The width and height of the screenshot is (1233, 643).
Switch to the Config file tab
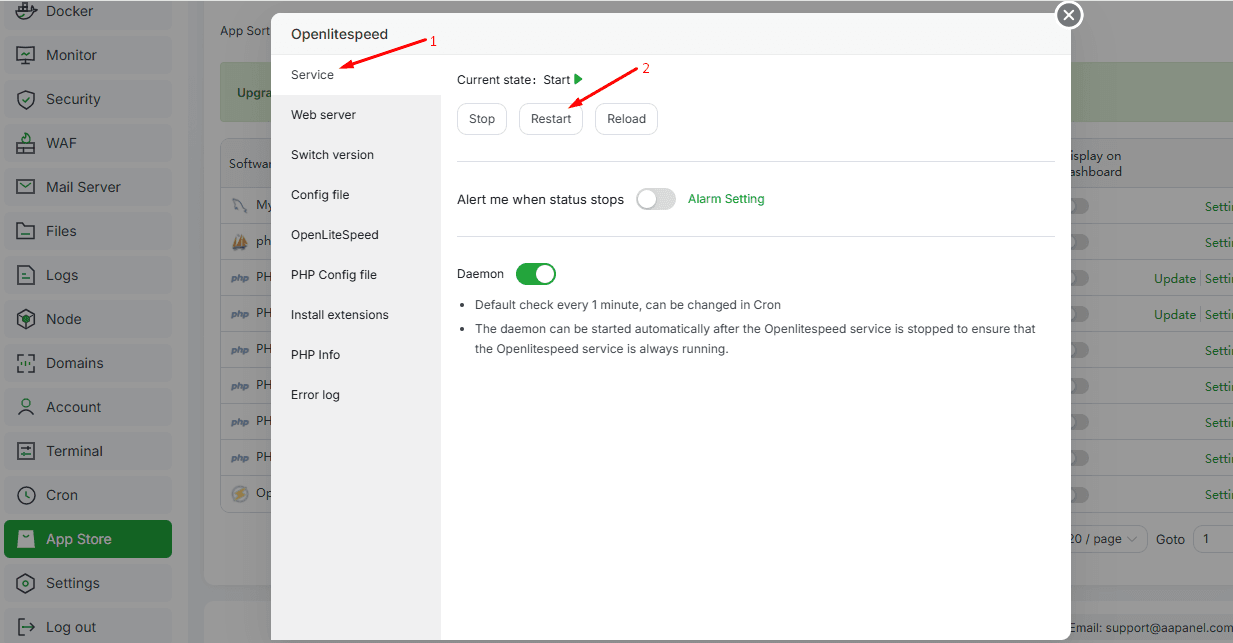tap(320, 195)
